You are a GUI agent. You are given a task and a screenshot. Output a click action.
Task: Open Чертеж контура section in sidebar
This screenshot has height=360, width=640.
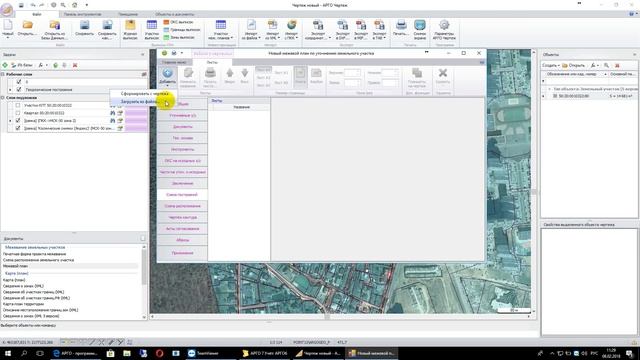click(x=182, y=218)
